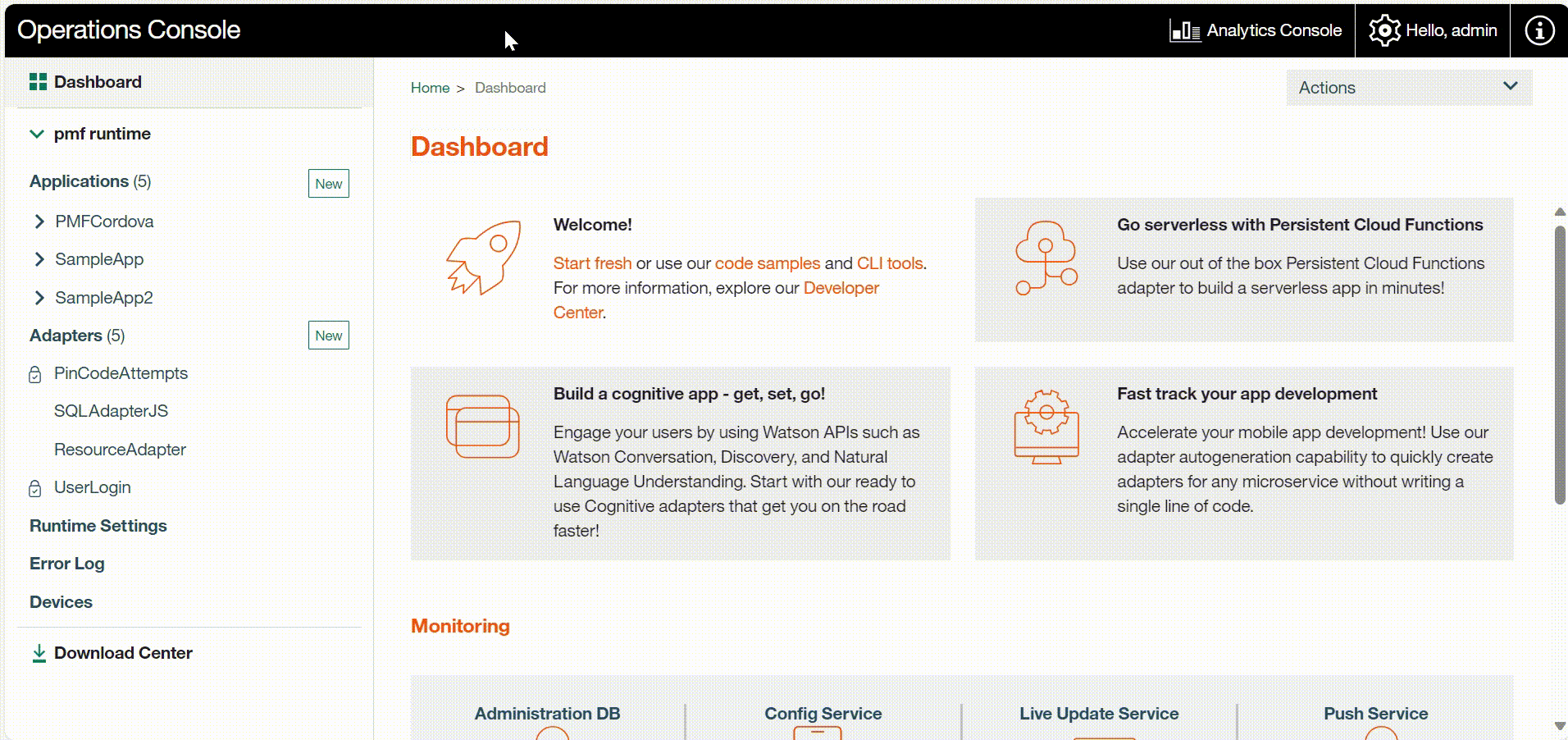Click the cloud functions icon
This screenshot has width=1568, height=740.
click(1046, 258)
